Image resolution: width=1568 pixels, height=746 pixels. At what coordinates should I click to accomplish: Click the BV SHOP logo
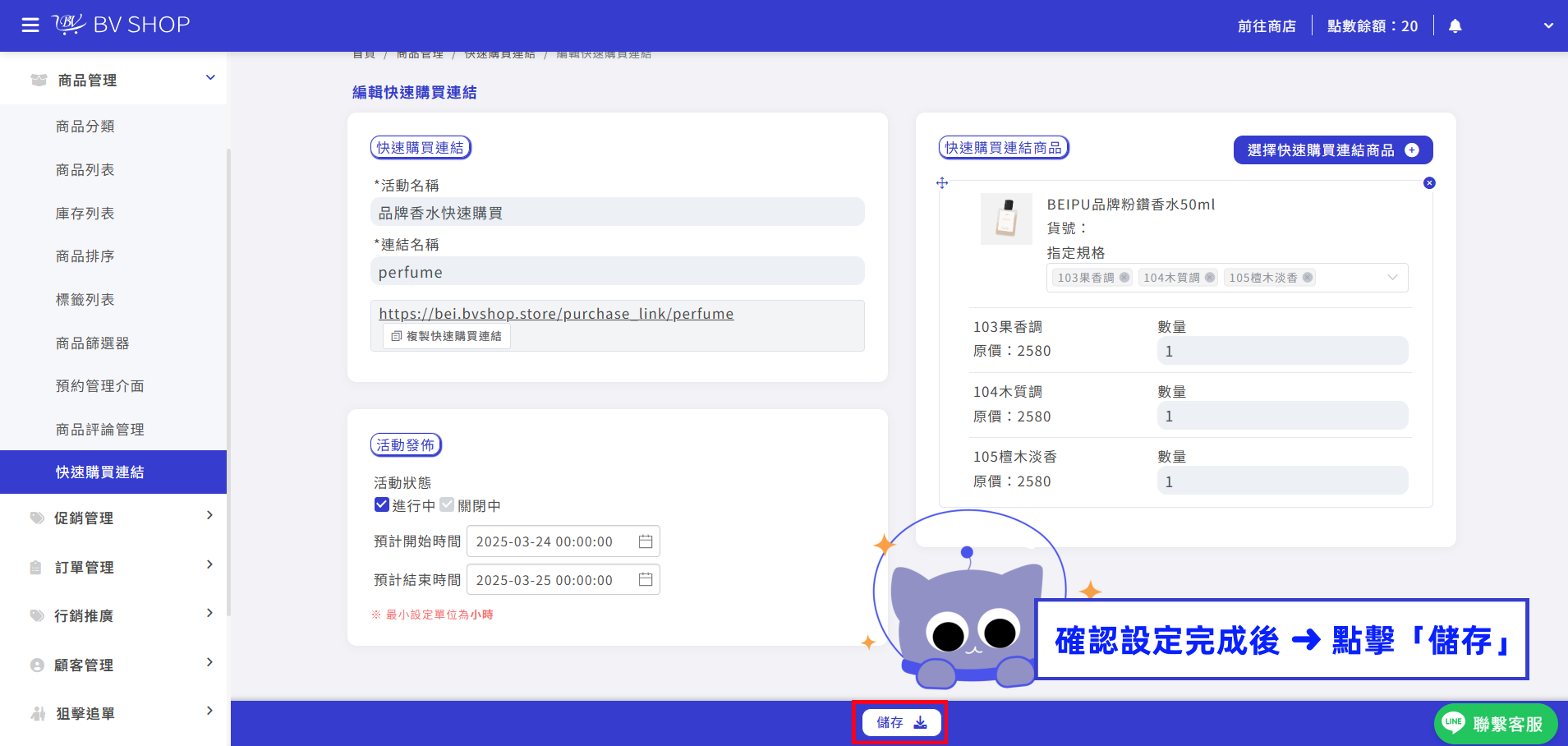click(121, 25)
